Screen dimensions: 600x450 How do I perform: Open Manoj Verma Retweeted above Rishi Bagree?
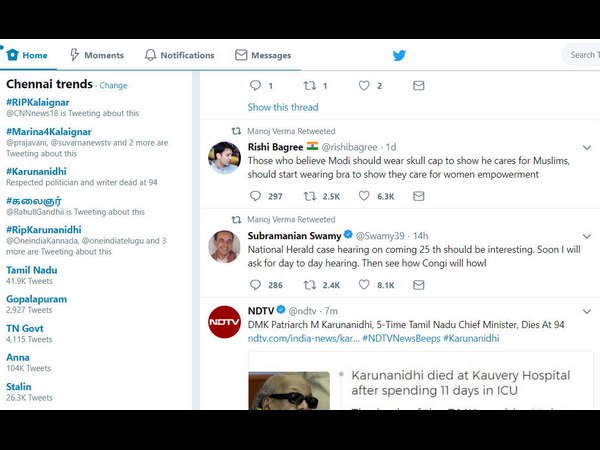coord(291,131)
